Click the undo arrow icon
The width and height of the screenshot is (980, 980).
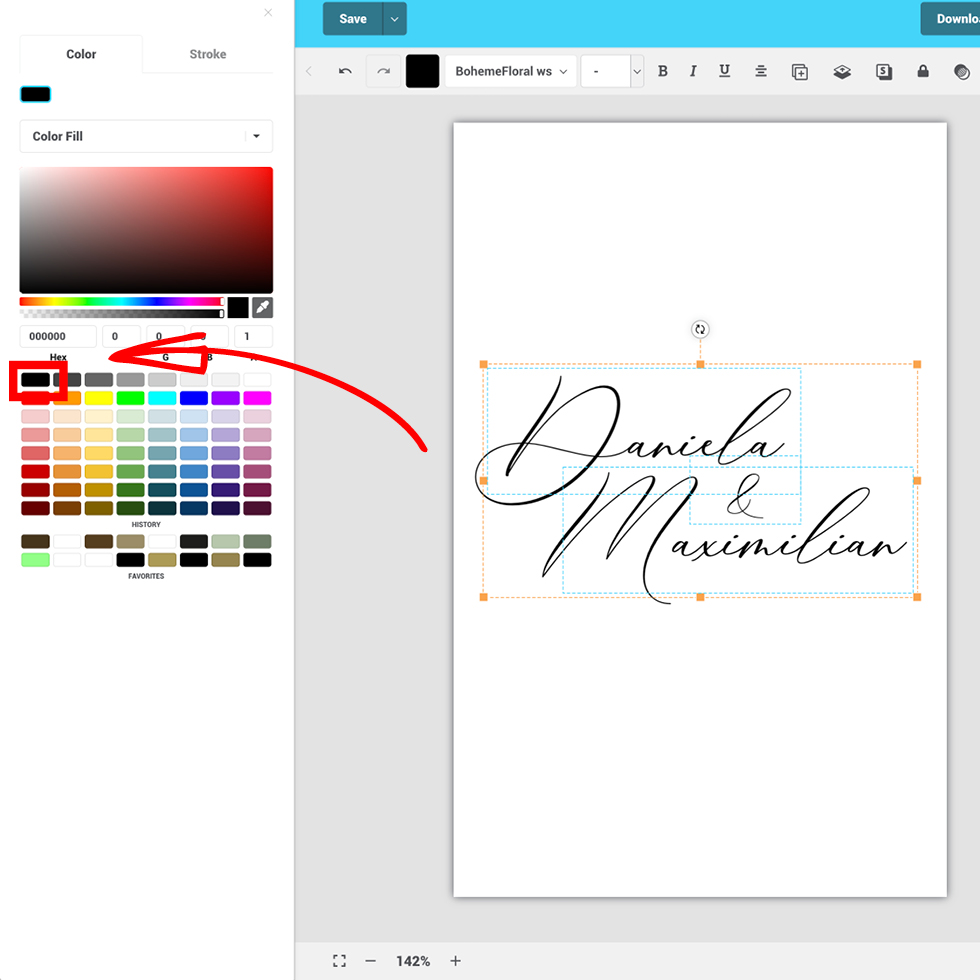tap(345, 72)
